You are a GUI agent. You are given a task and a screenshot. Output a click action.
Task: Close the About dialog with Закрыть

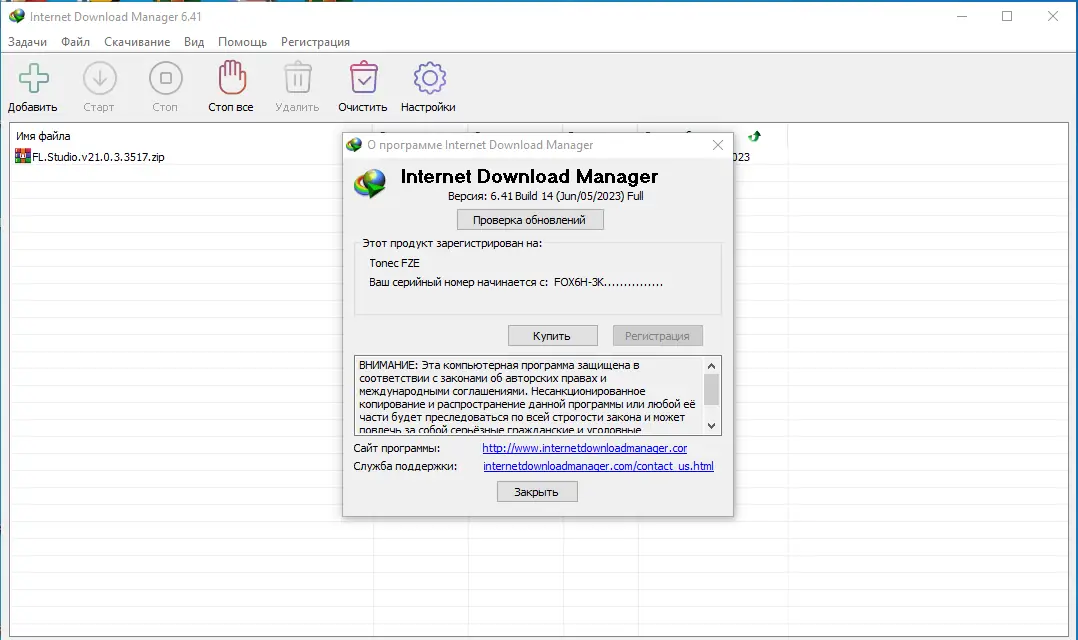pyautogui.click(x=537, y=491)
